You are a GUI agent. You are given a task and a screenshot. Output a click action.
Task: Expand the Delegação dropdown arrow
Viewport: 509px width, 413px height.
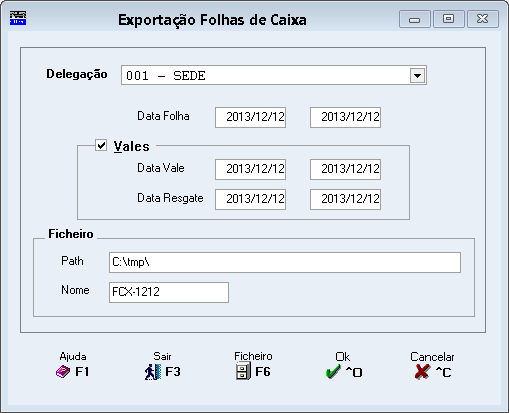coord(417,76)
